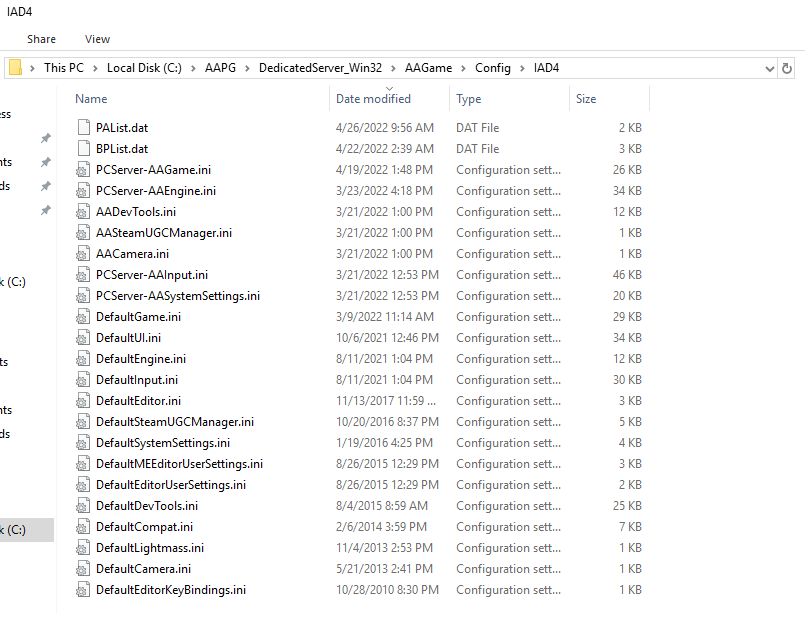Click the pin icon in Quick access sidebar

pos(45,139)
